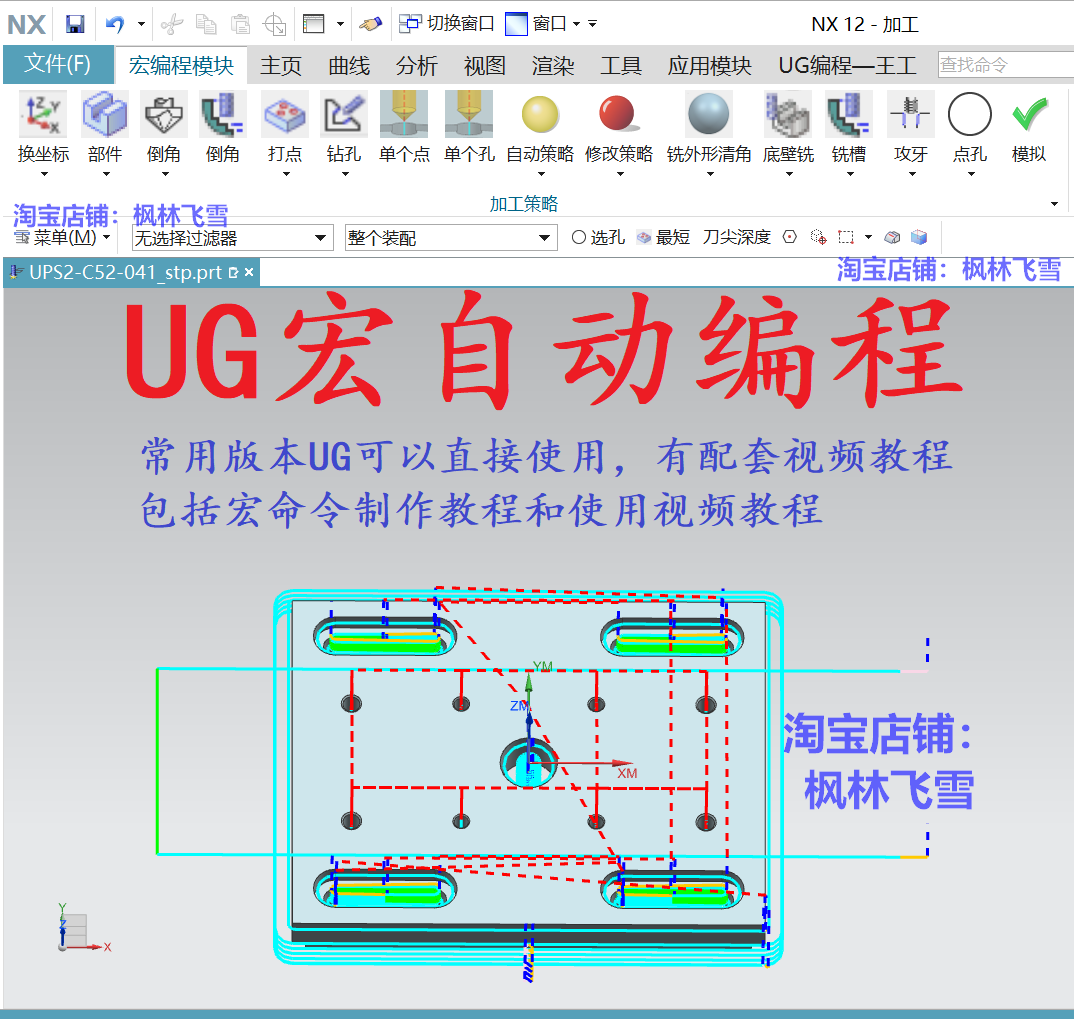The image size is (1074, 1019).
Task: Switch to the 渲染 render tab
Action: point(553,66)
